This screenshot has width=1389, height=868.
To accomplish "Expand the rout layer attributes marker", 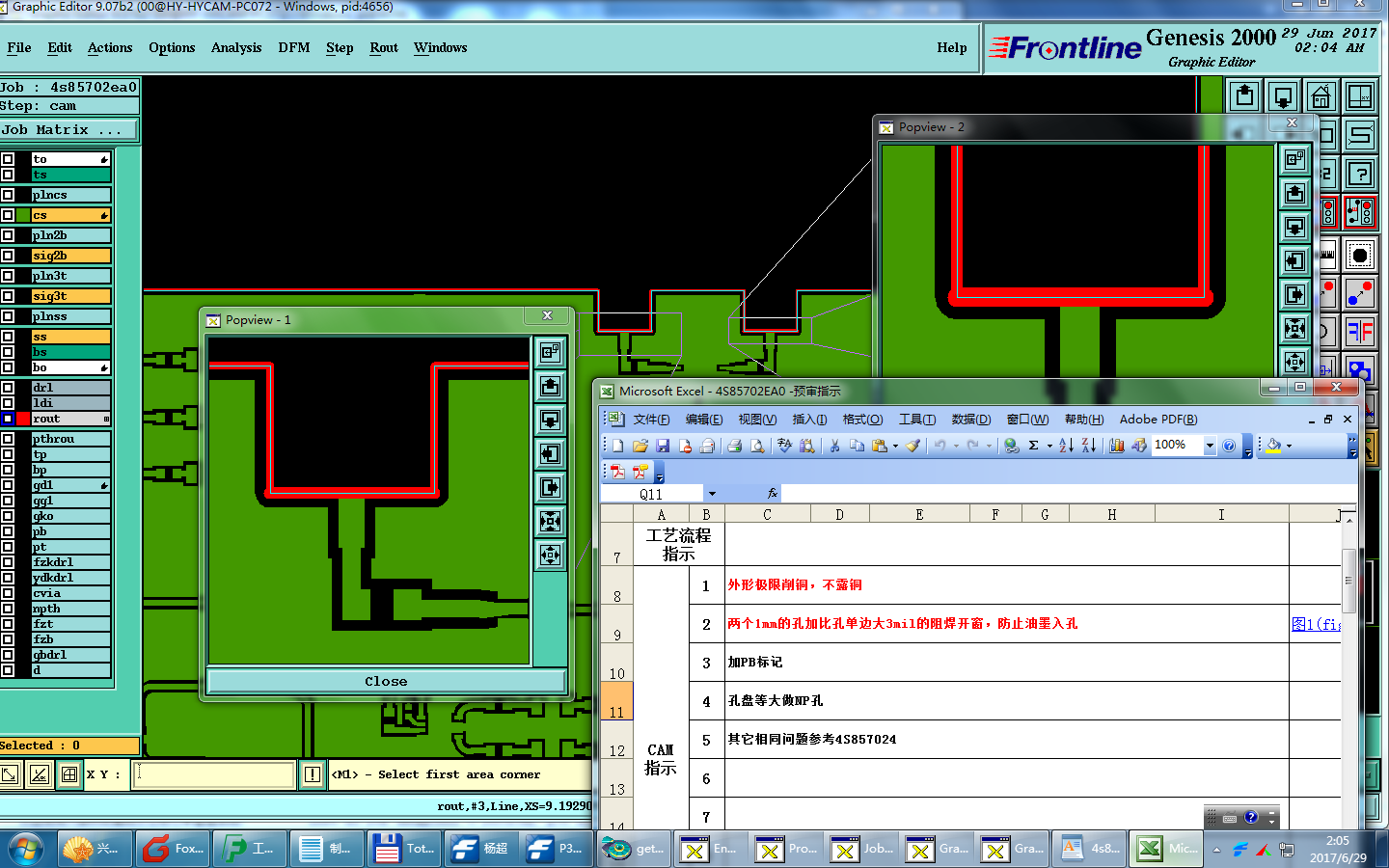I will coord(106,419).
